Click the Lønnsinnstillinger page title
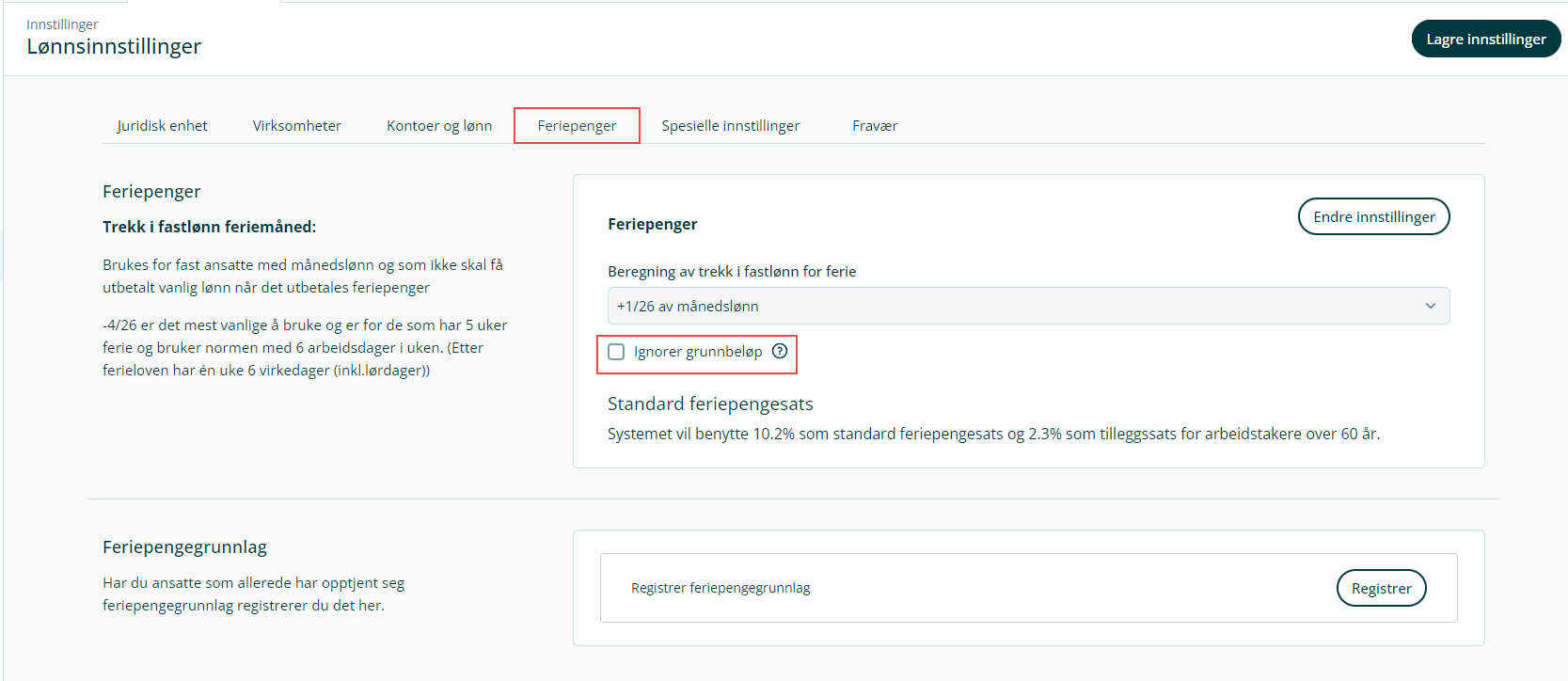 (x=114, y=47)
